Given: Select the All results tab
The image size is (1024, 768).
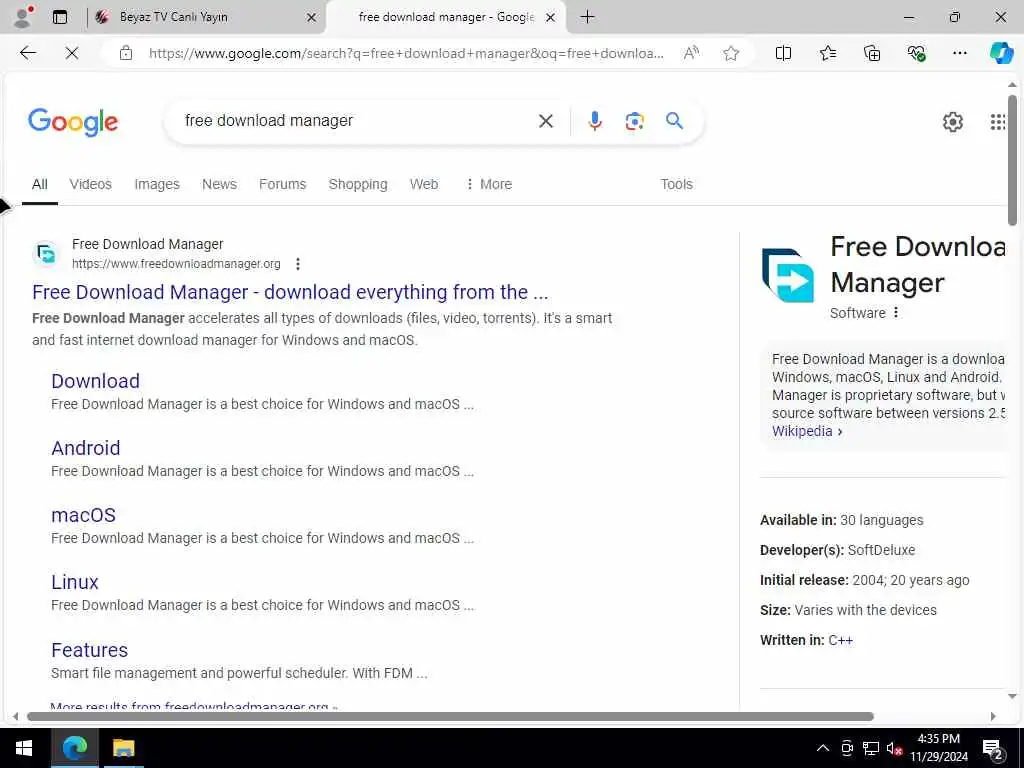Looking at the screenshot, I should point(40,184).
